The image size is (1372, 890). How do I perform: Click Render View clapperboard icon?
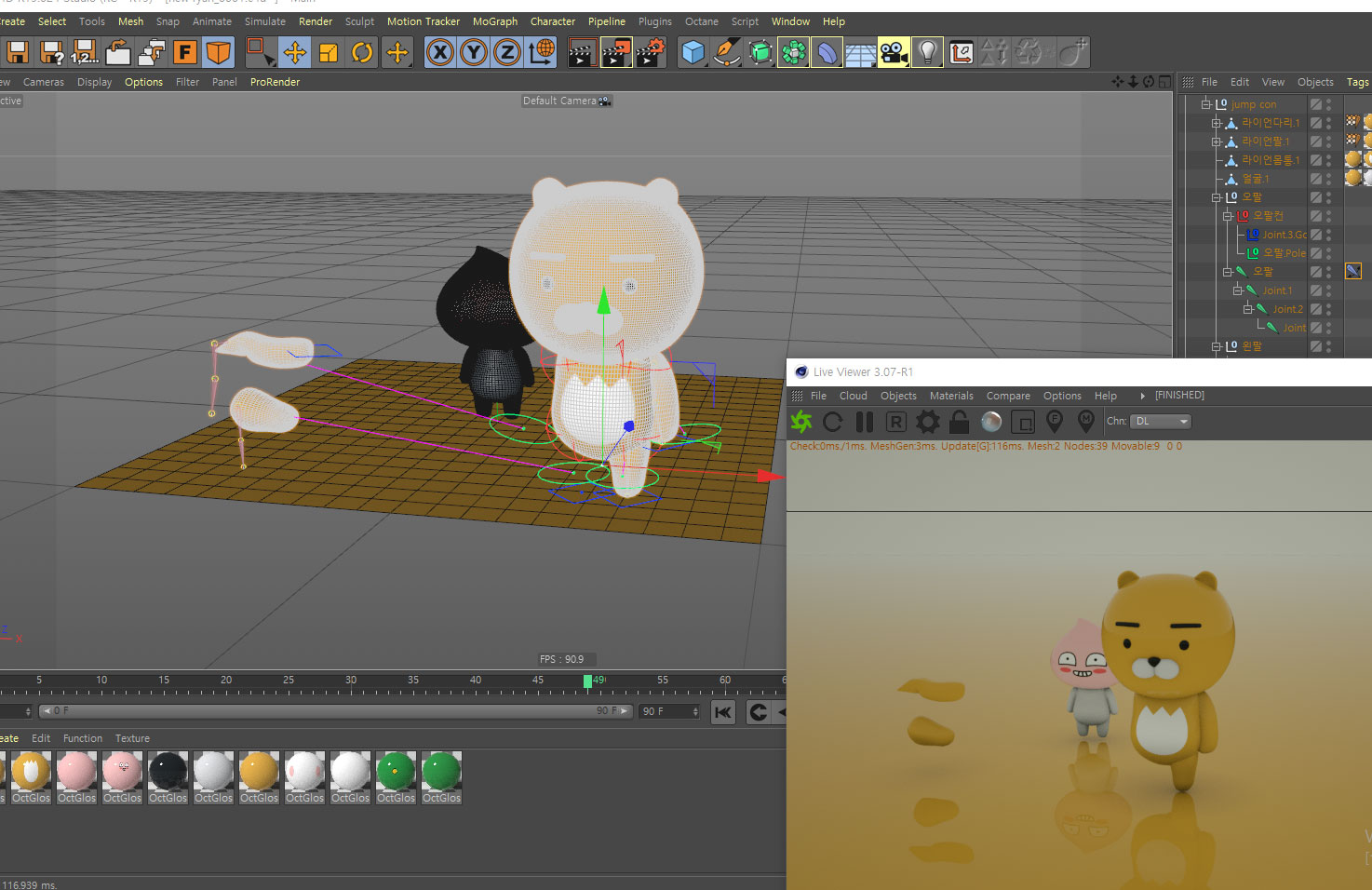(x=582, y=52)
